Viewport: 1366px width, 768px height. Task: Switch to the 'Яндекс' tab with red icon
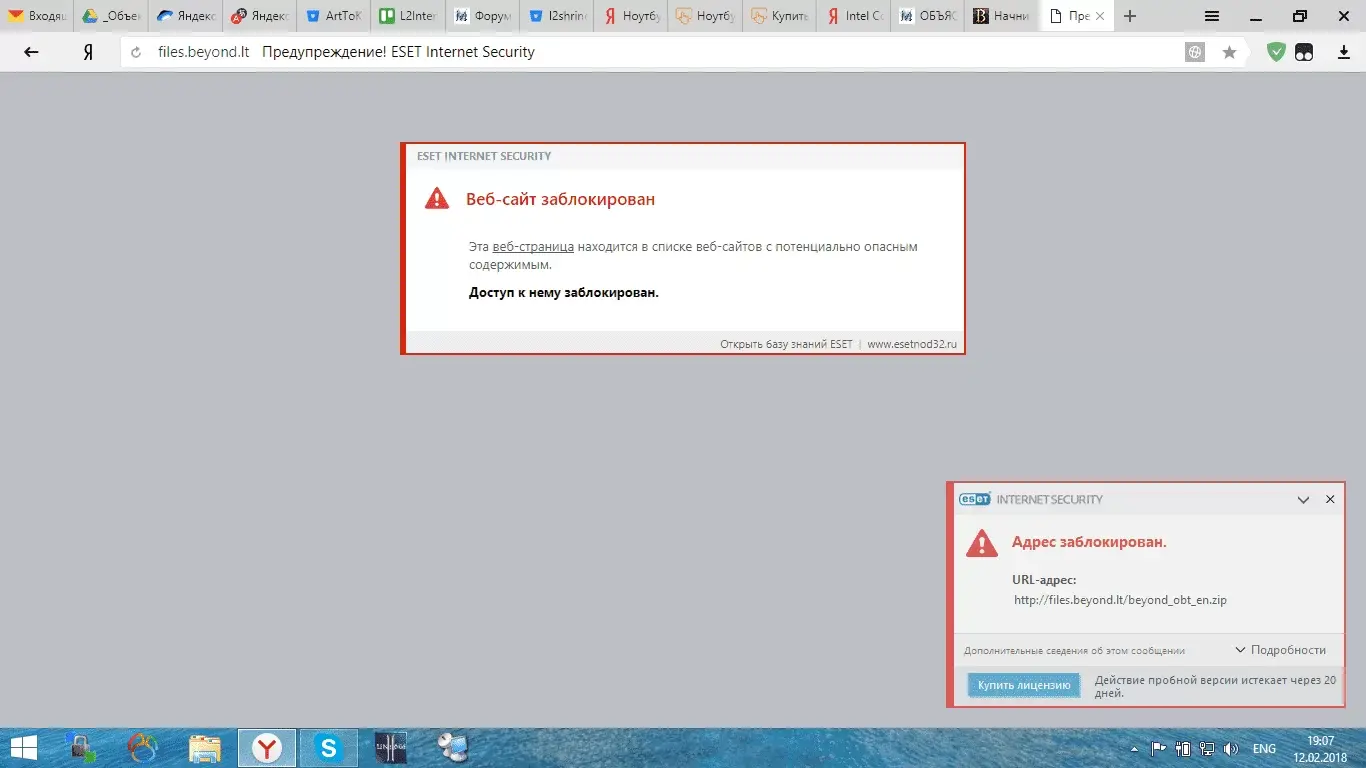[x=260, y=16]
